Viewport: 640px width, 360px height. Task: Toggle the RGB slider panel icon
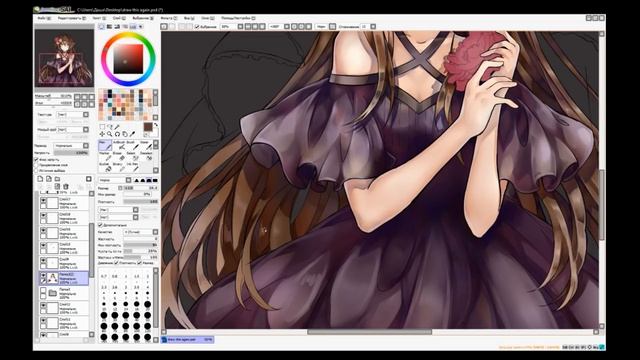point(109,27)
